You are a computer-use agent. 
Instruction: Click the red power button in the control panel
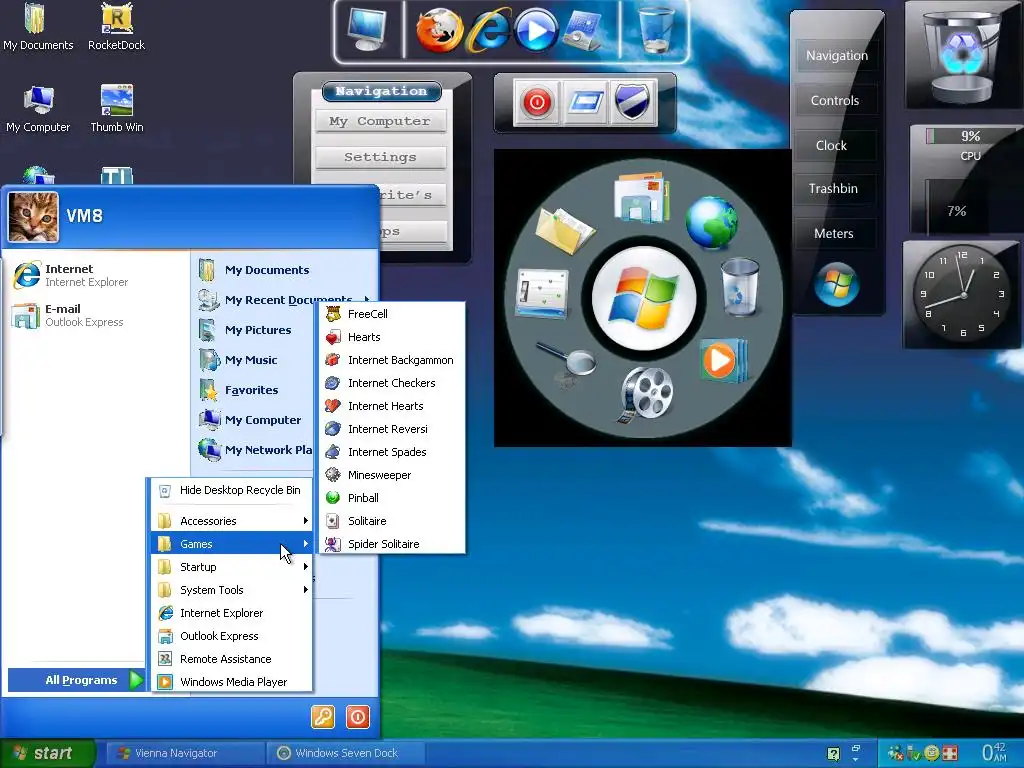pyautogui.click(x=537, y=102)
